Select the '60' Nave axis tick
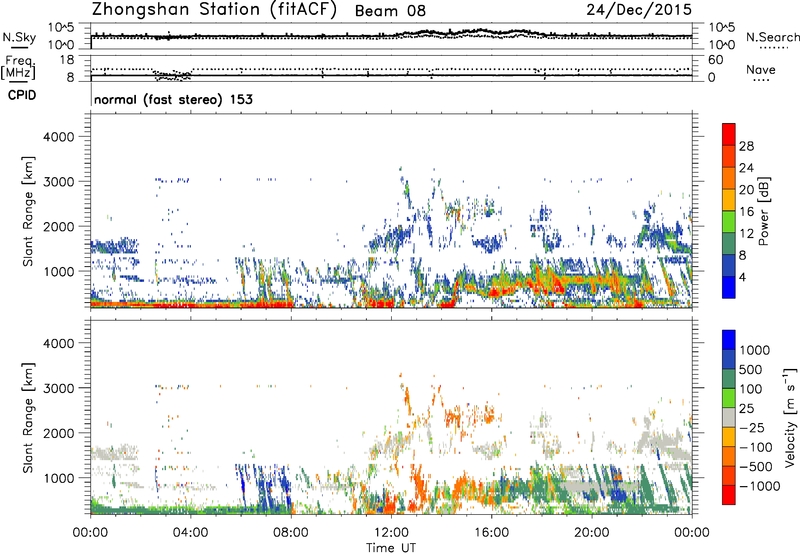 click(x=715, y=60)
